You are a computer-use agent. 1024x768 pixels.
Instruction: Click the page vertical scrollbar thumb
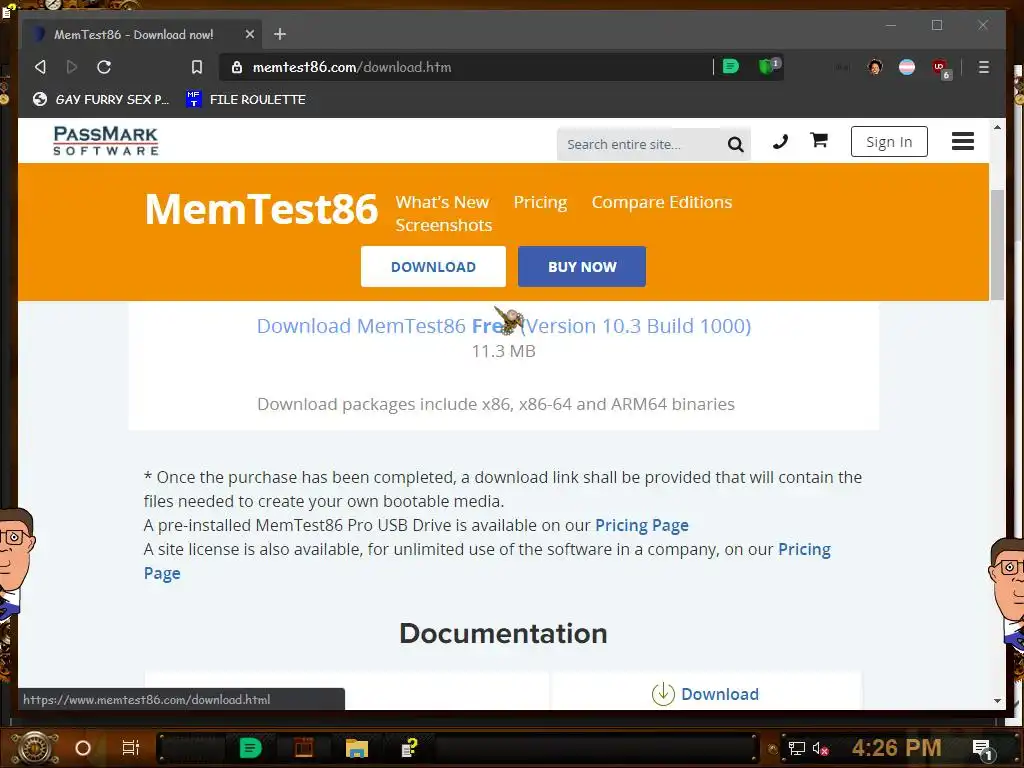(x=997, y=245)
